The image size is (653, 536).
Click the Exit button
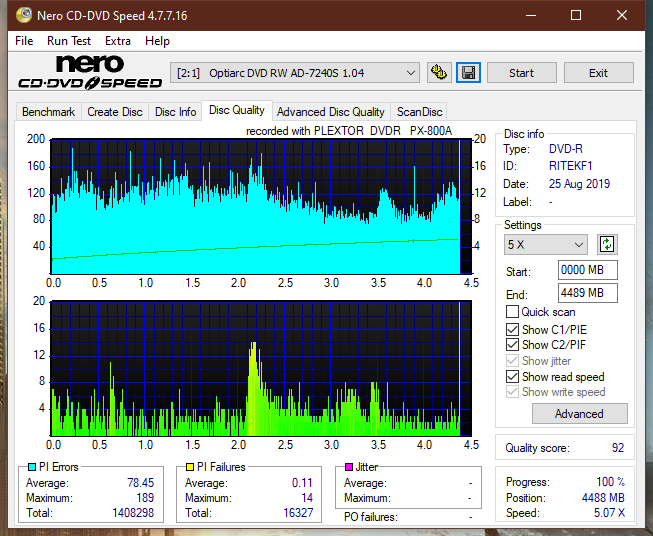point(598,73)
